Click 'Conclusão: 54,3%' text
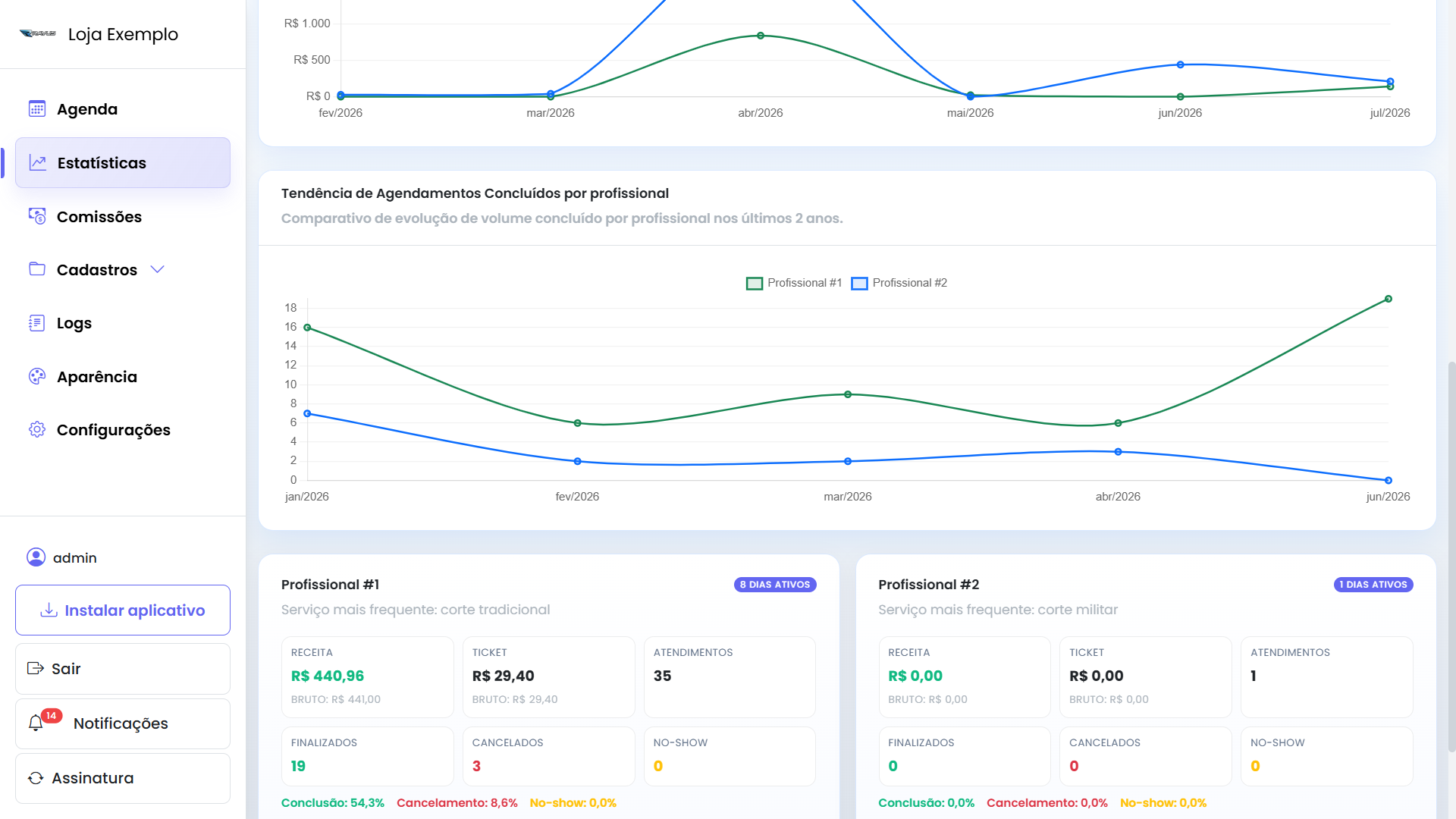1456x819 pixels. tap(333, 802)
